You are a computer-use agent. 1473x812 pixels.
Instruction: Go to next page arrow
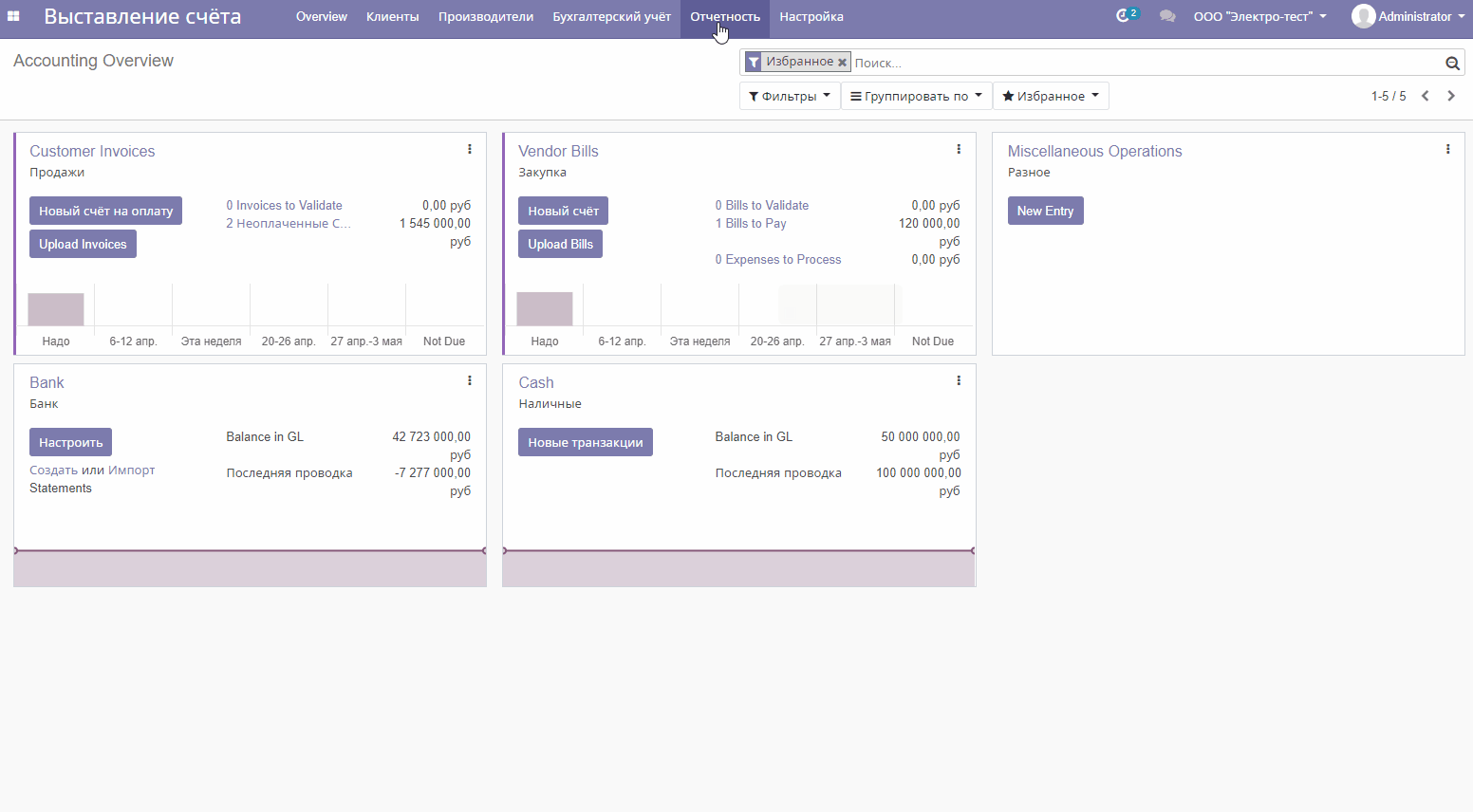click(x=1451, y=96)
